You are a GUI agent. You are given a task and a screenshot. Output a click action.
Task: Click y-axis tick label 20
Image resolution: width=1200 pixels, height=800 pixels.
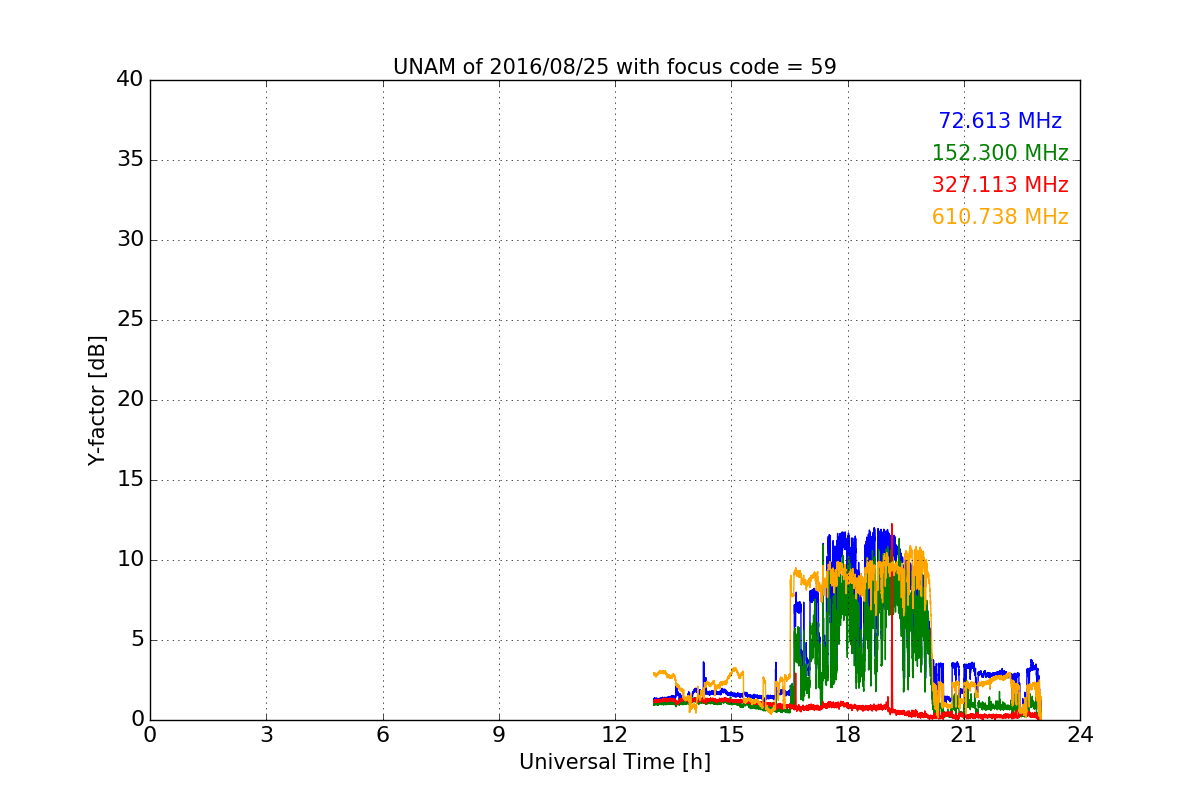point(130,400)
